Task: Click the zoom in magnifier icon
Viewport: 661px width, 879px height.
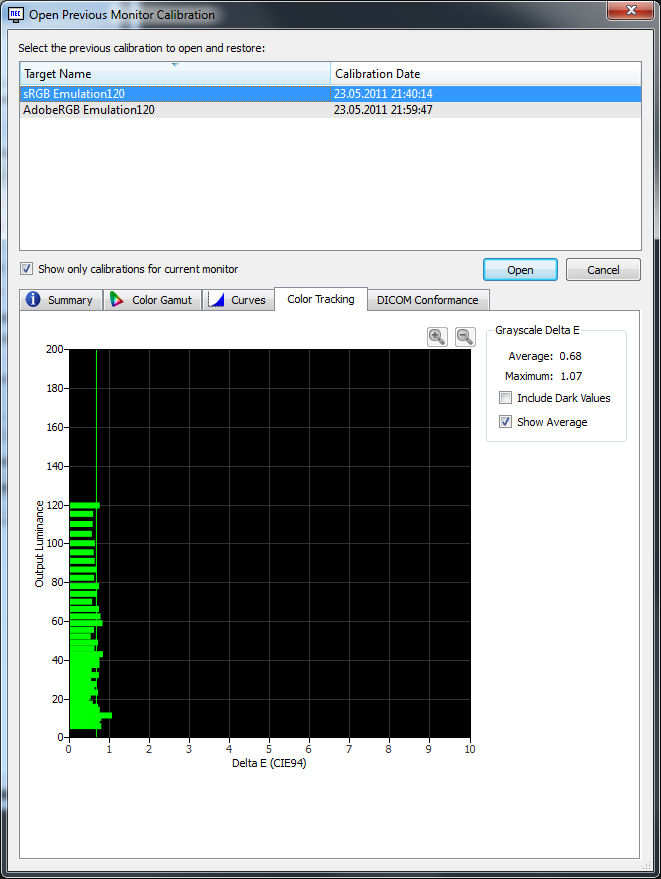Action: [437, 337]
